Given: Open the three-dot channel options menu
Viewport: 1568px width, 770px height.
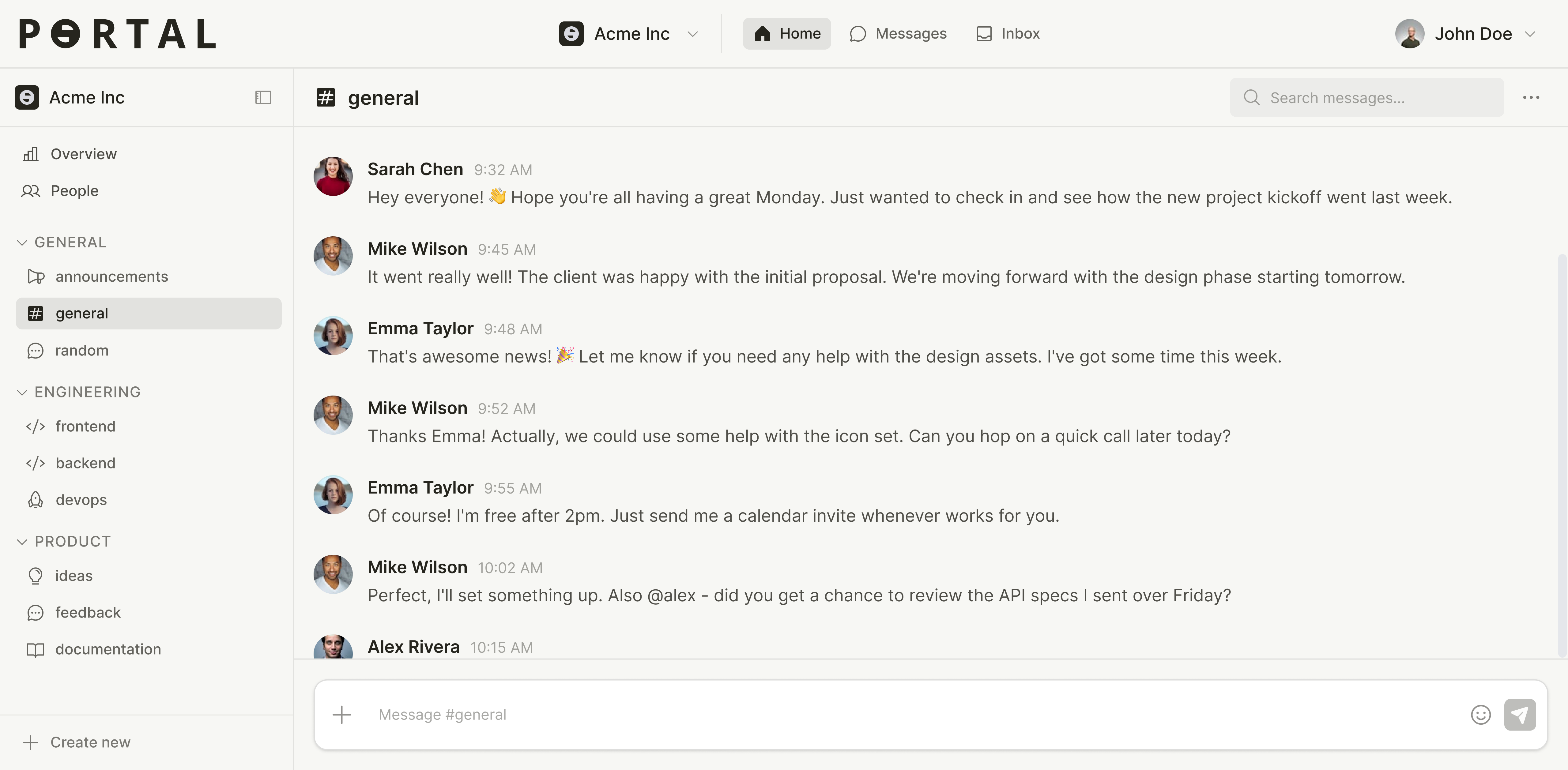Looking at the screenshot, I should pyautogui.click(x=1531, y=97).
